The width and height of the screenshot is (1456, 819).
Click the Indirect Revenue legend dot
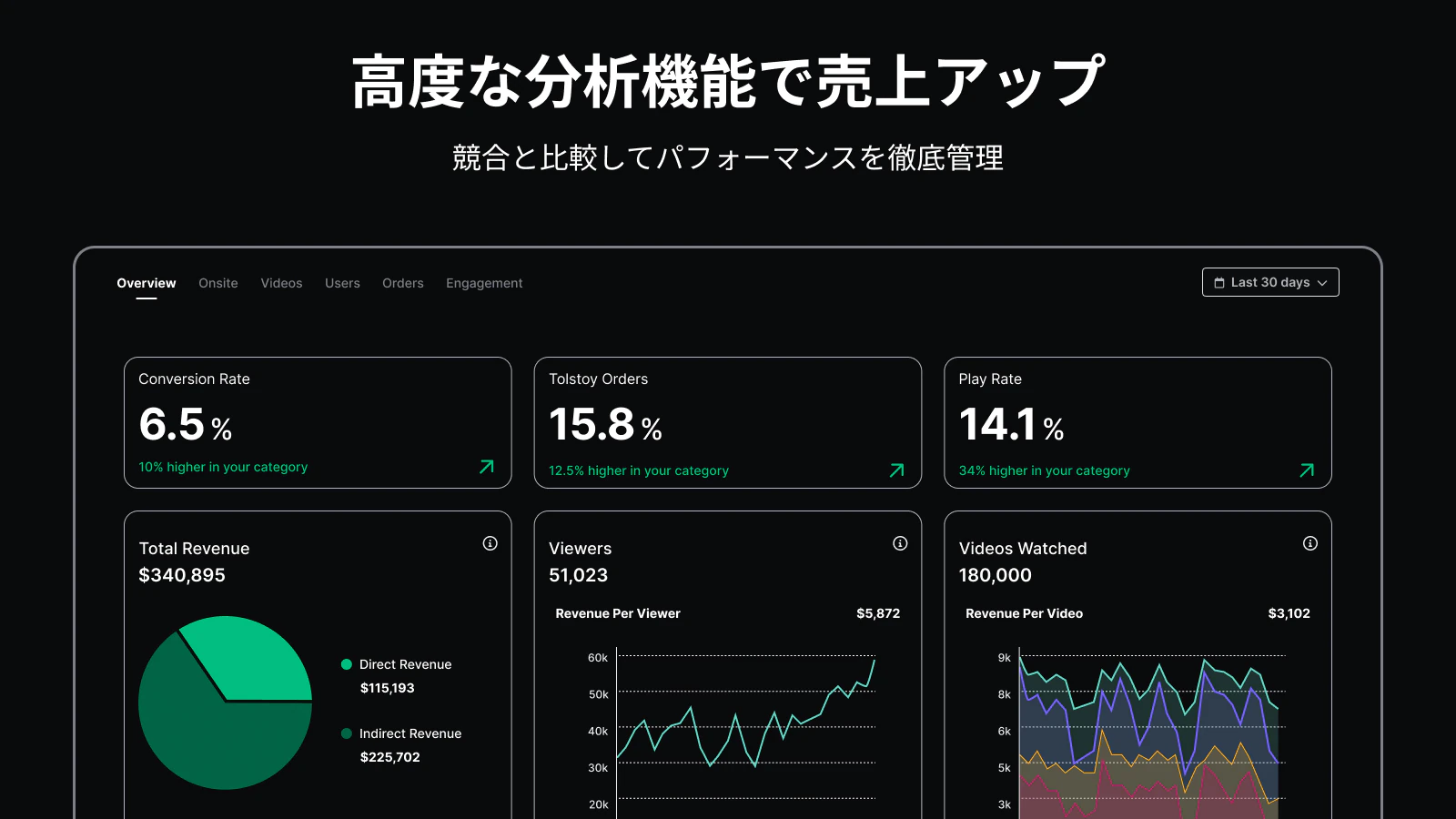pos(347,733)
